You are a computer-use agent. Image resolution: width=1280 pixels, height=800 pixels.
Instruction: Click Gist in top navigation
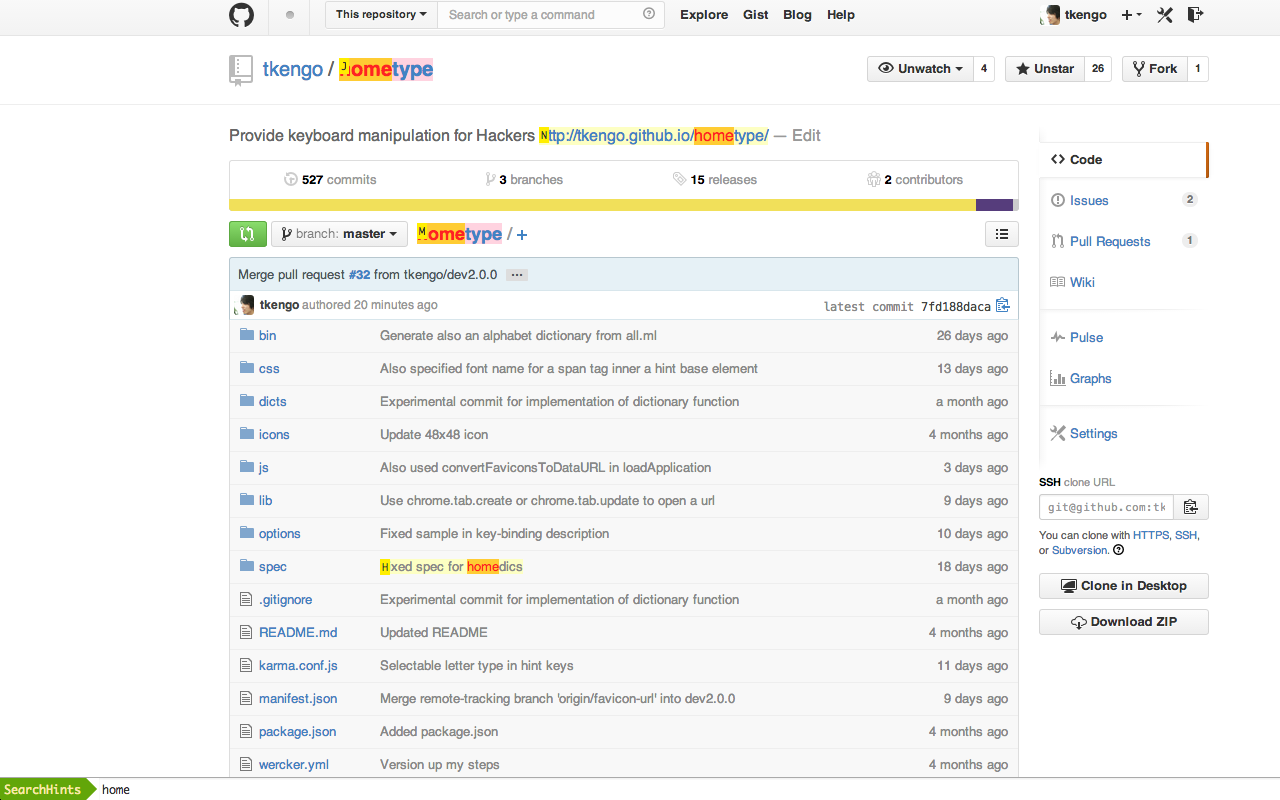(x=756, y=15)
